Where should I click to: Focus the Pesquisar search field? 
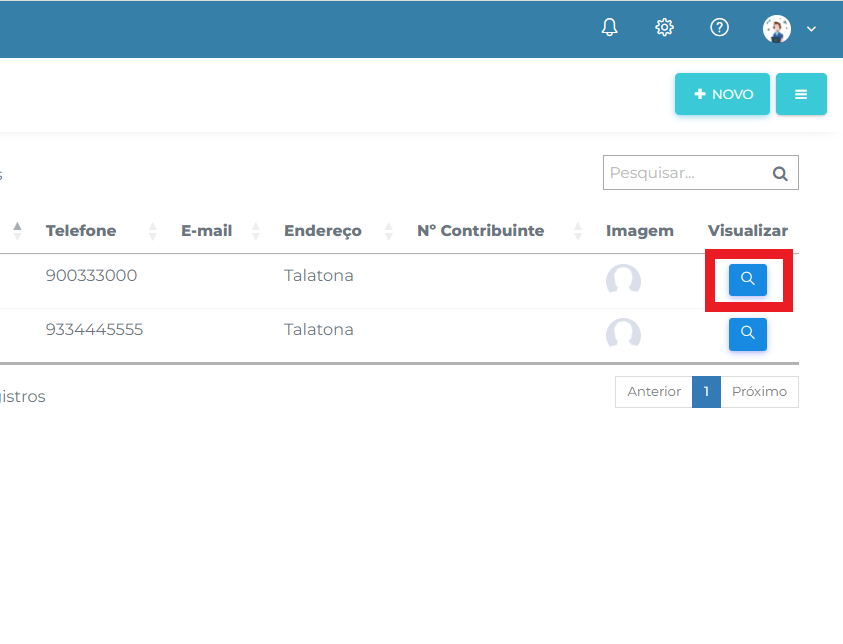pyautogui.click(x=701, y=173)
